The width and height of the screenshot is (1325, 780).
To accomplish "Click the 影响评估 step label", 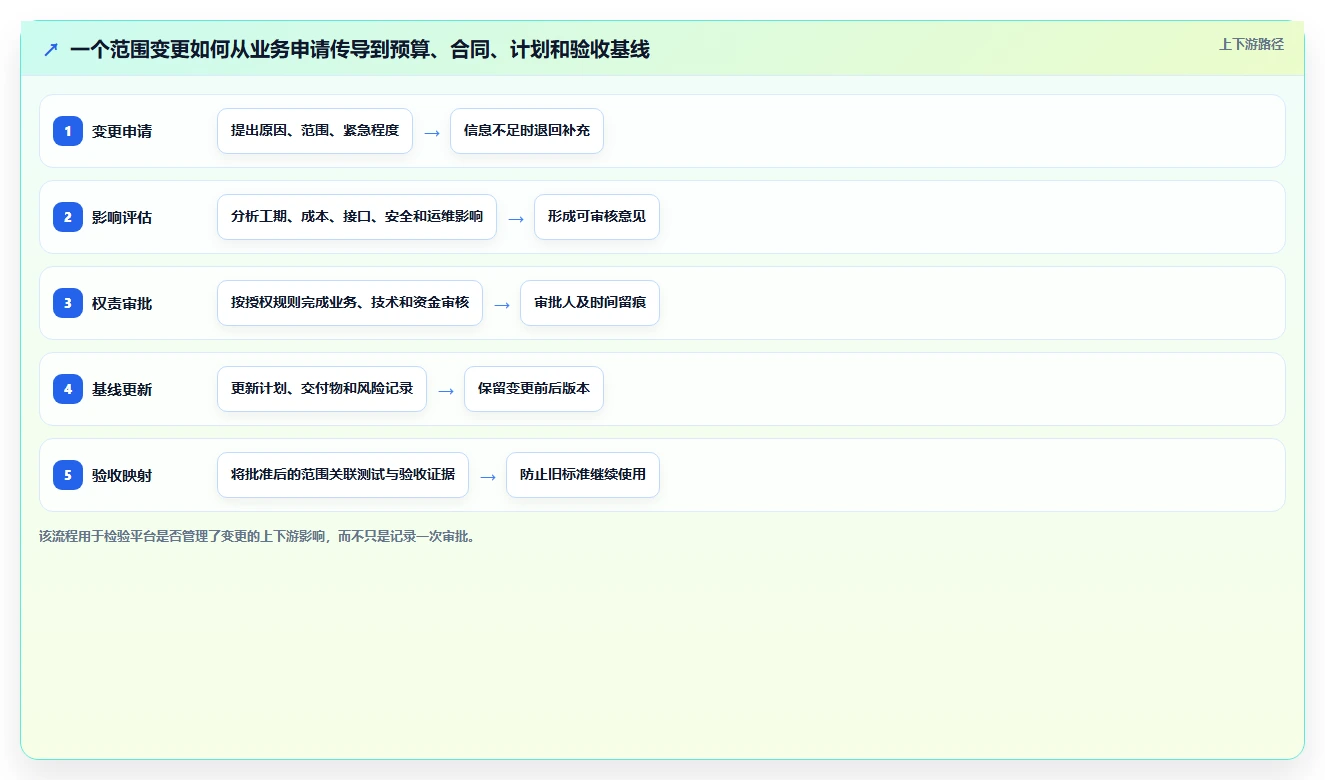I will 122,217.
